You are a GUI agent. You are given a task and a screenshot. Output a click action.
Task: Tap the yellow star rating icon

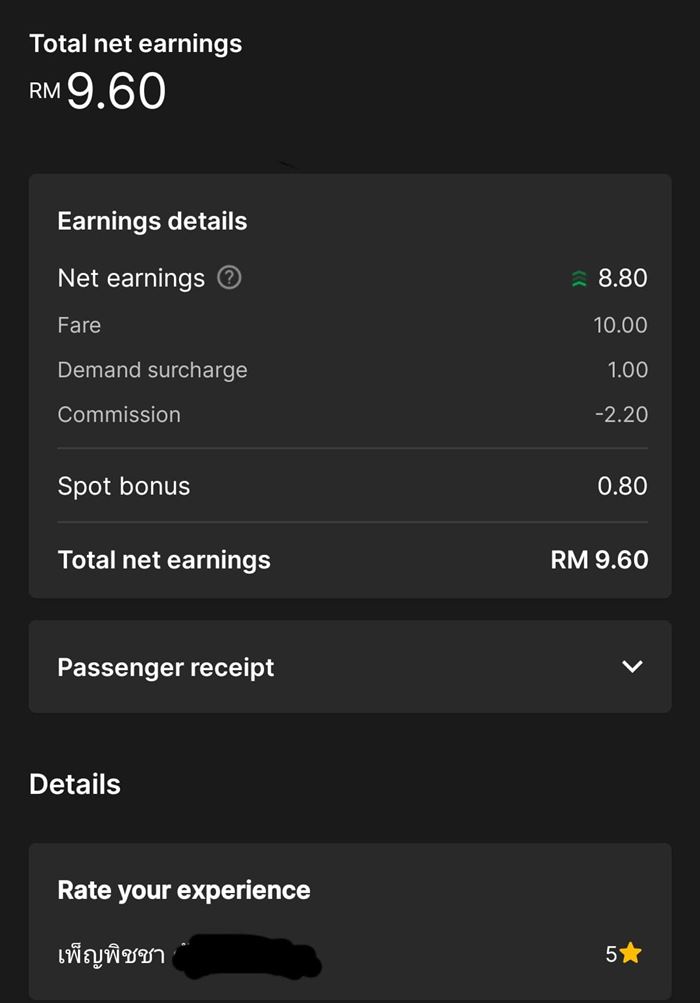(x=630, y=954)
